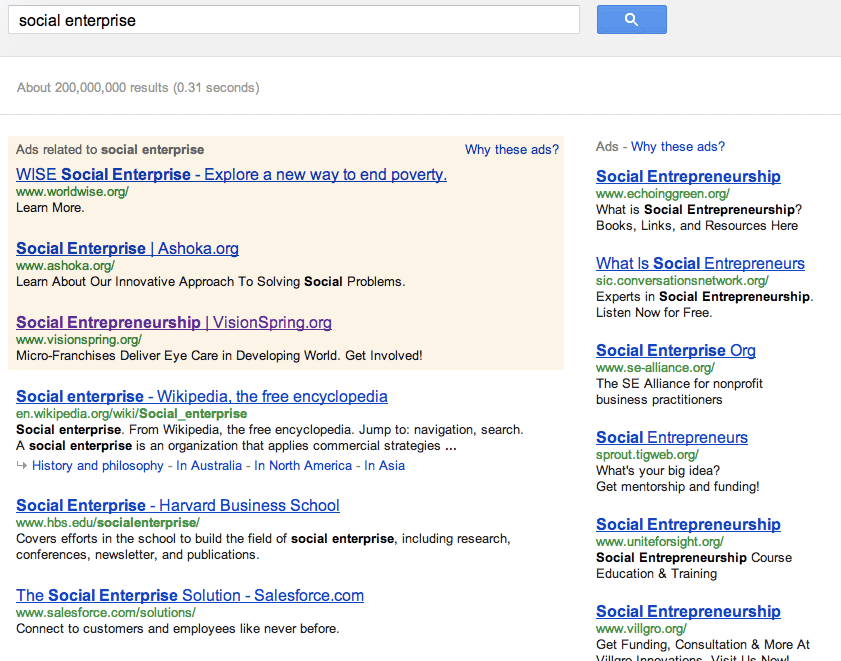This screenshot has height=661, width=841.
Task: Open the Wikipedia Social enterprise result
Action: (202, 396)
